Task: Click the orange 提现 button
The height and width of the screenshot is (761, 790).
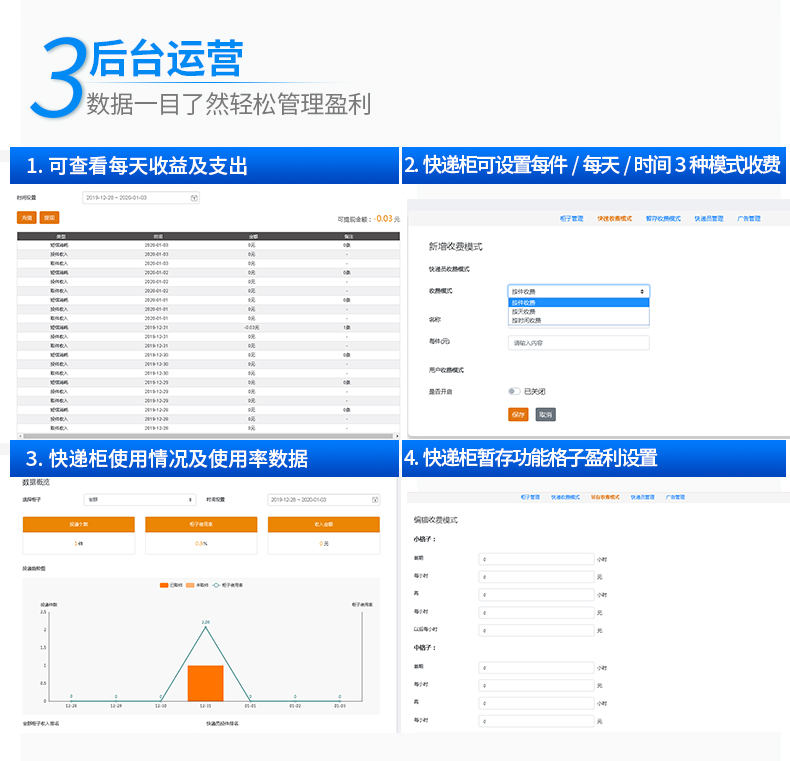Action: 49,217
